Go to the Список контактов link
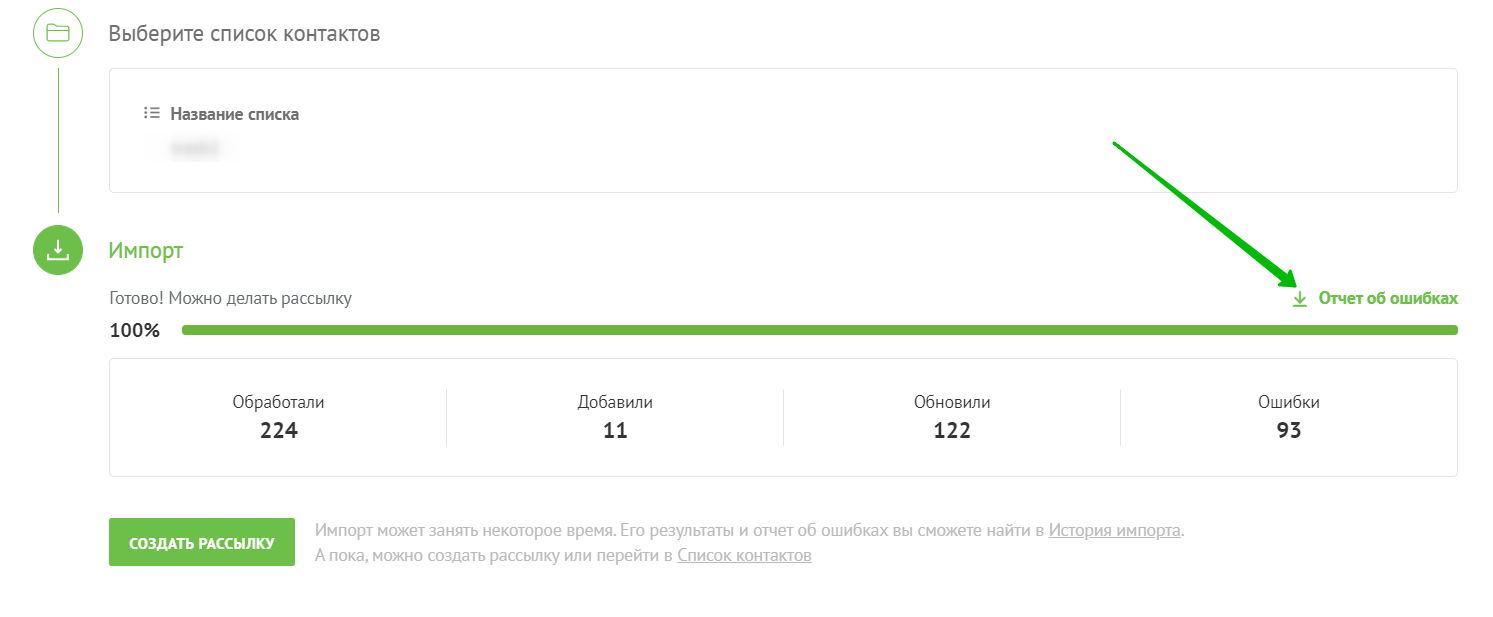 [744, 555]
